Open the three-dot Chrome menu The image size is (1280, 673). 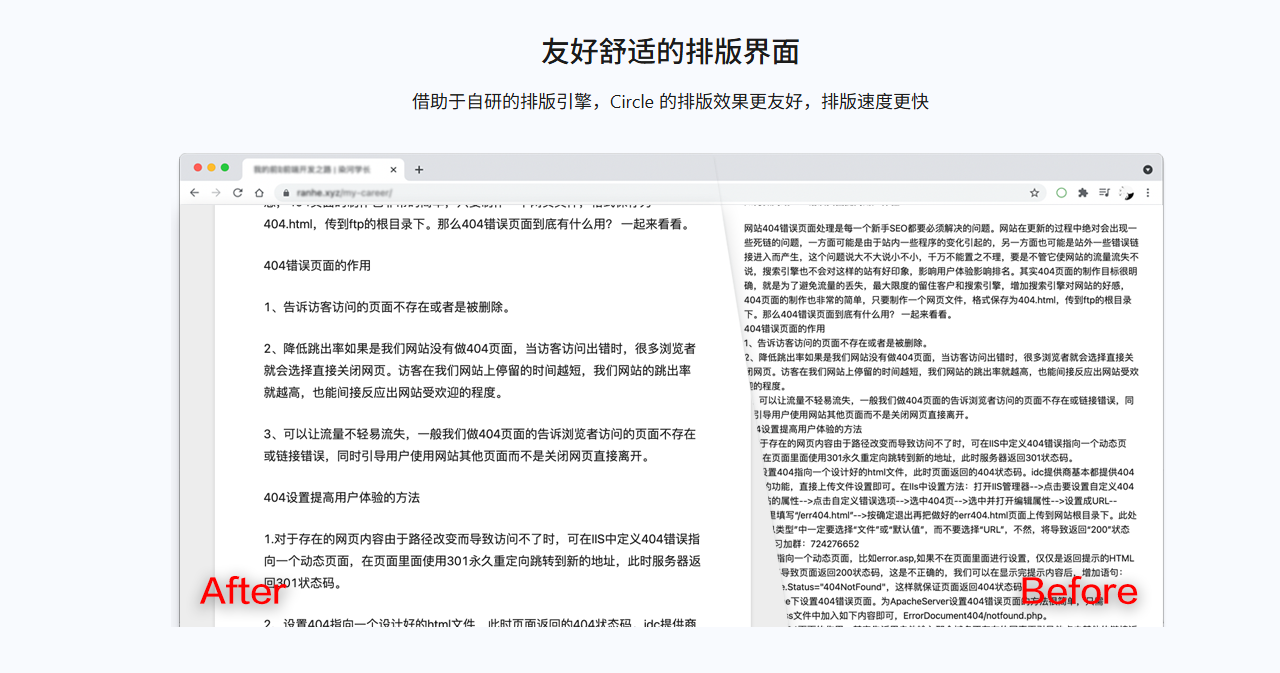pos(1148,192)
